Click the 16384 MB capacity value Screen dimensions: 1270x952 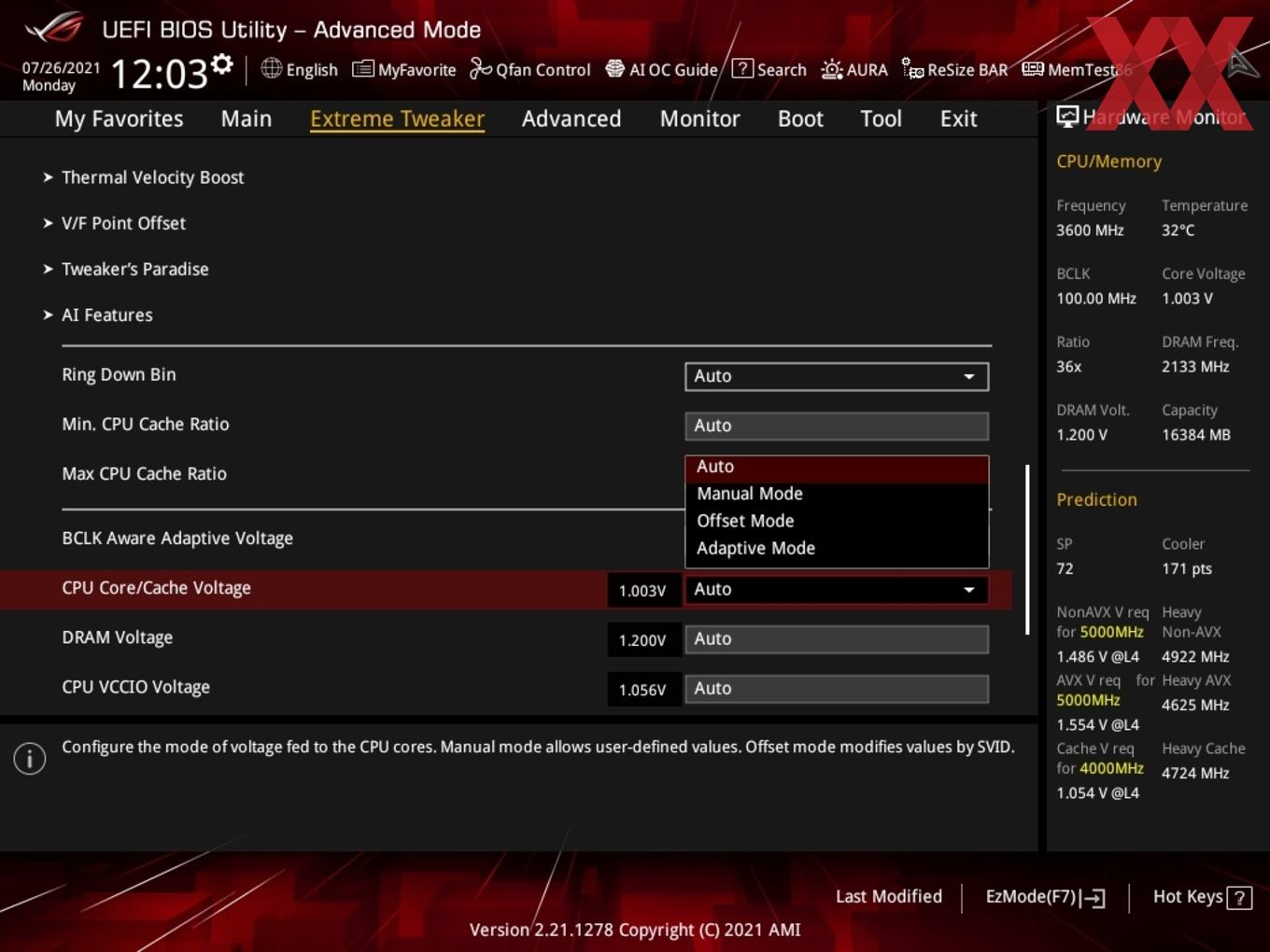(1196, 435)
